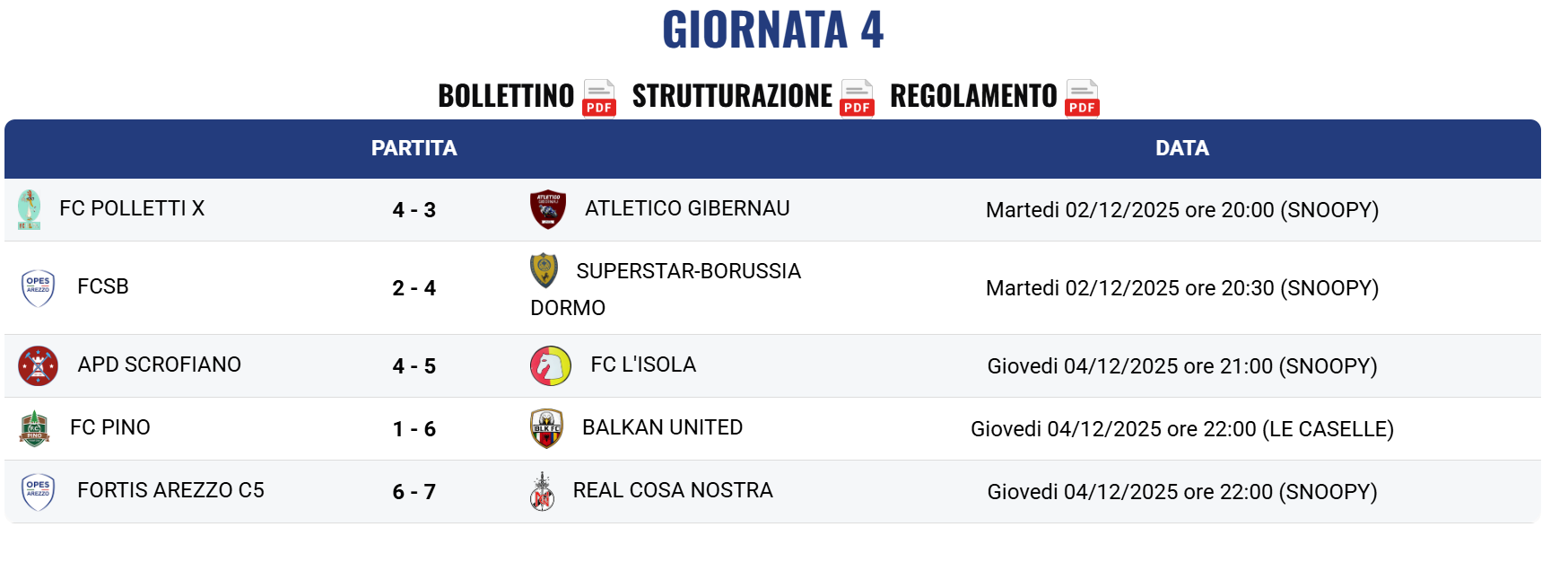Open the Regolamento PDF icon
Viewport: 1568px width, 562px height.
pyautogui.click(x=1082, y=98)
